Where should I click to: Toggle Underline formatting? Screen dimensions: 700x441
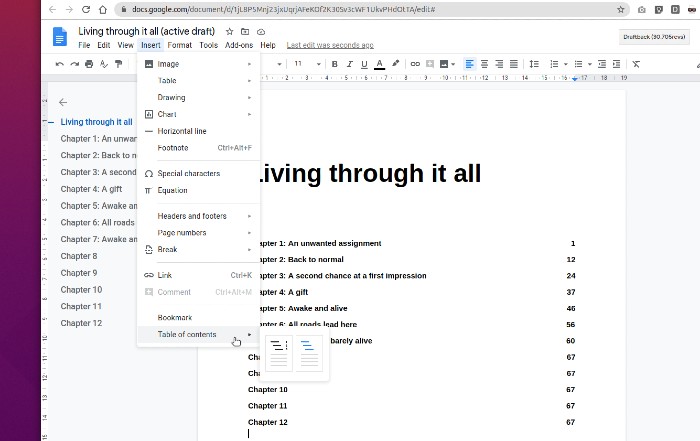coord(364,64)
